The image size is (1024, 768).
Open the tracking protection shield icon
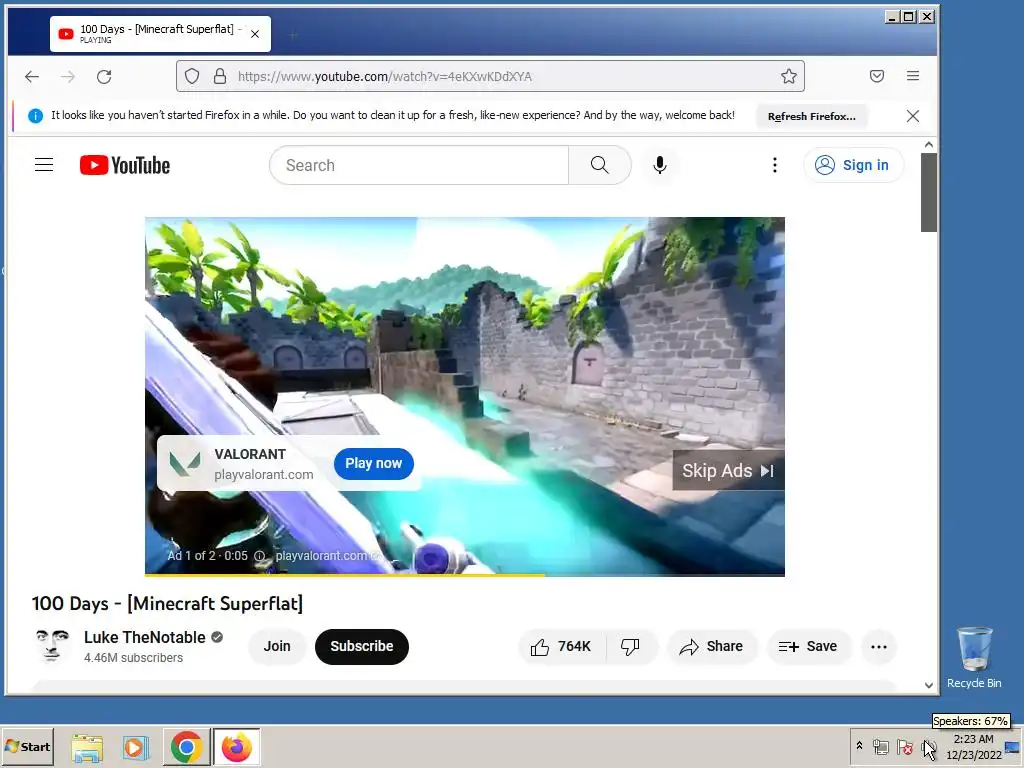pos(192,76)
